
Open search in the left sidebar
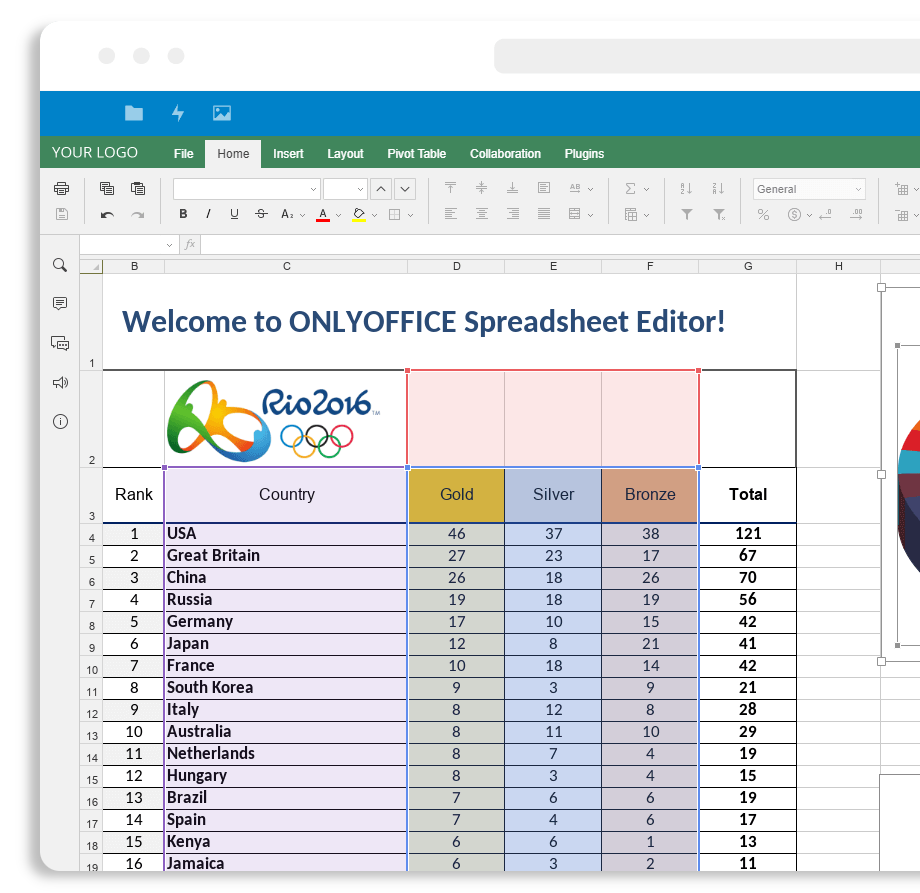coord(60,265)
